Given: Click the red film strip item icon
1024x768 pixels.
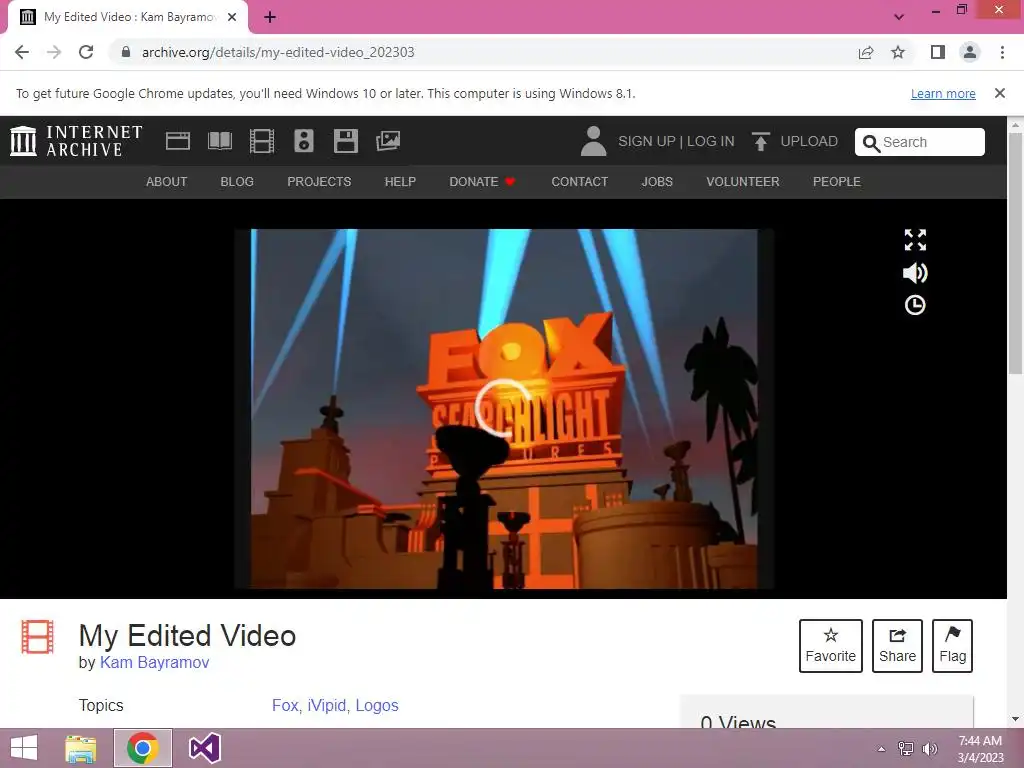Looking at the screenshot, I should coord(37,637).
